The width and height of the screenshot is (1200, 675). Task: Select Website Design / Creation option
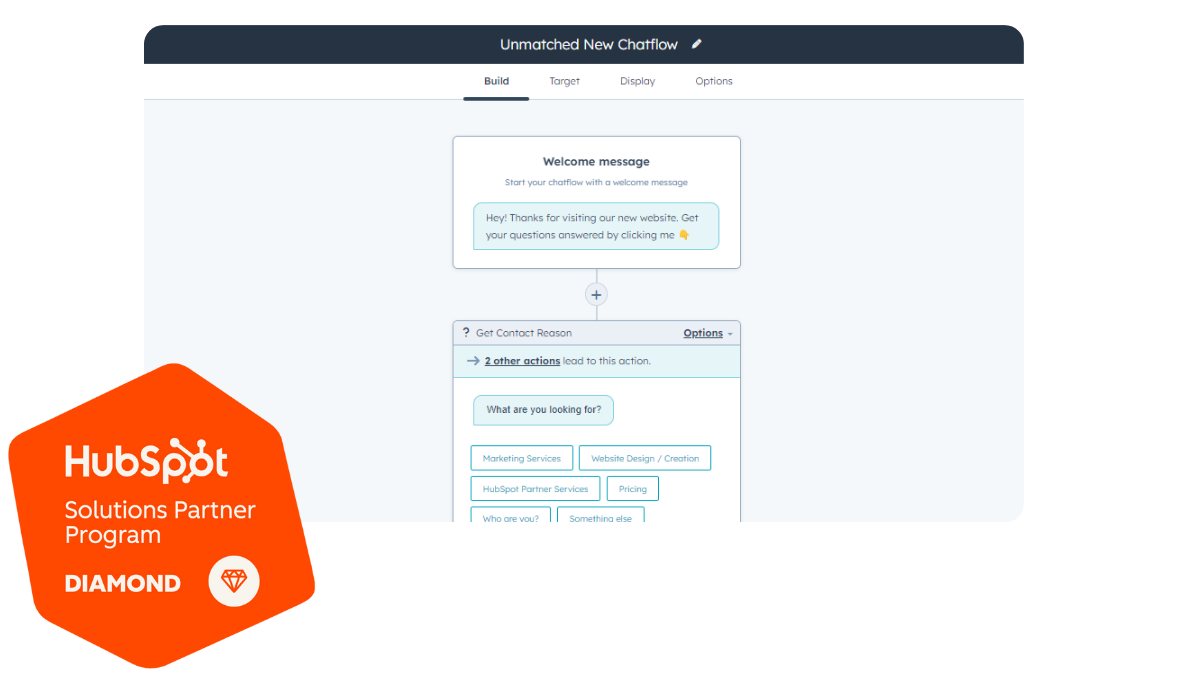pyautogui.click(x=645, y=458)
